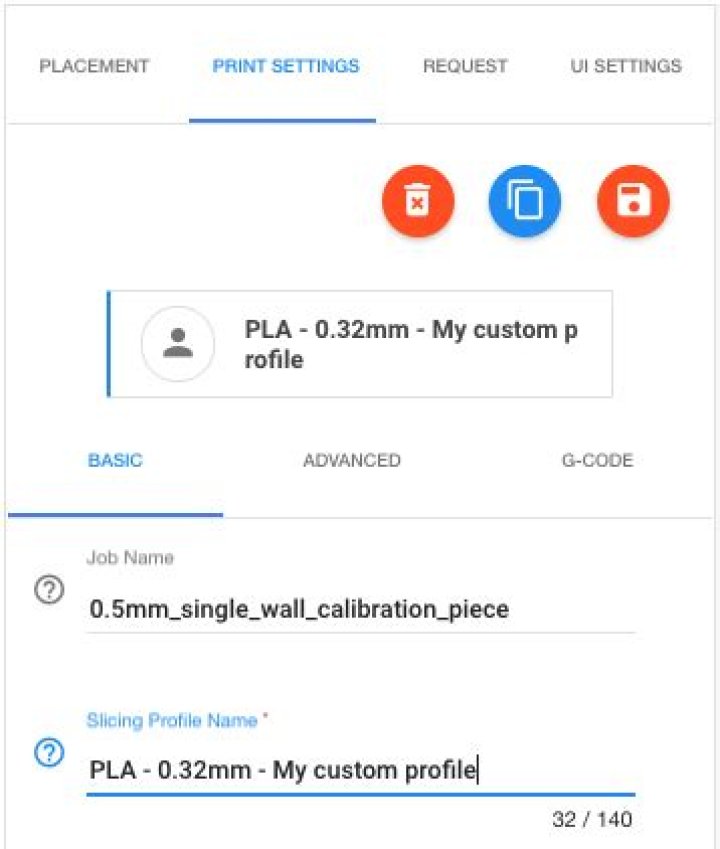Click the Job Name field label

[130, 558]
